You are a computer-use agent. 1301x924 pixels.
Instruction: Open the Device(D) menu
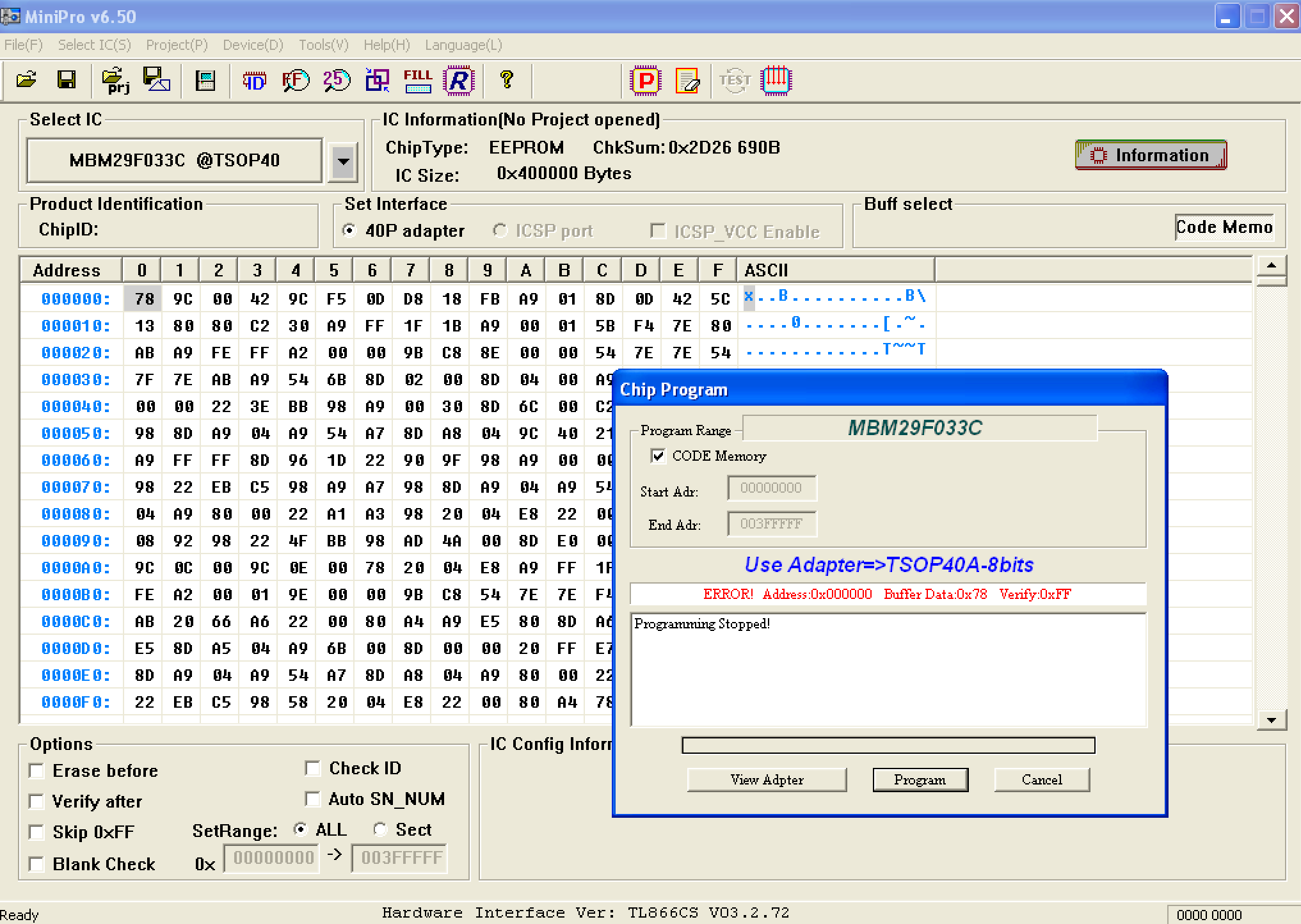click(253, 45)
